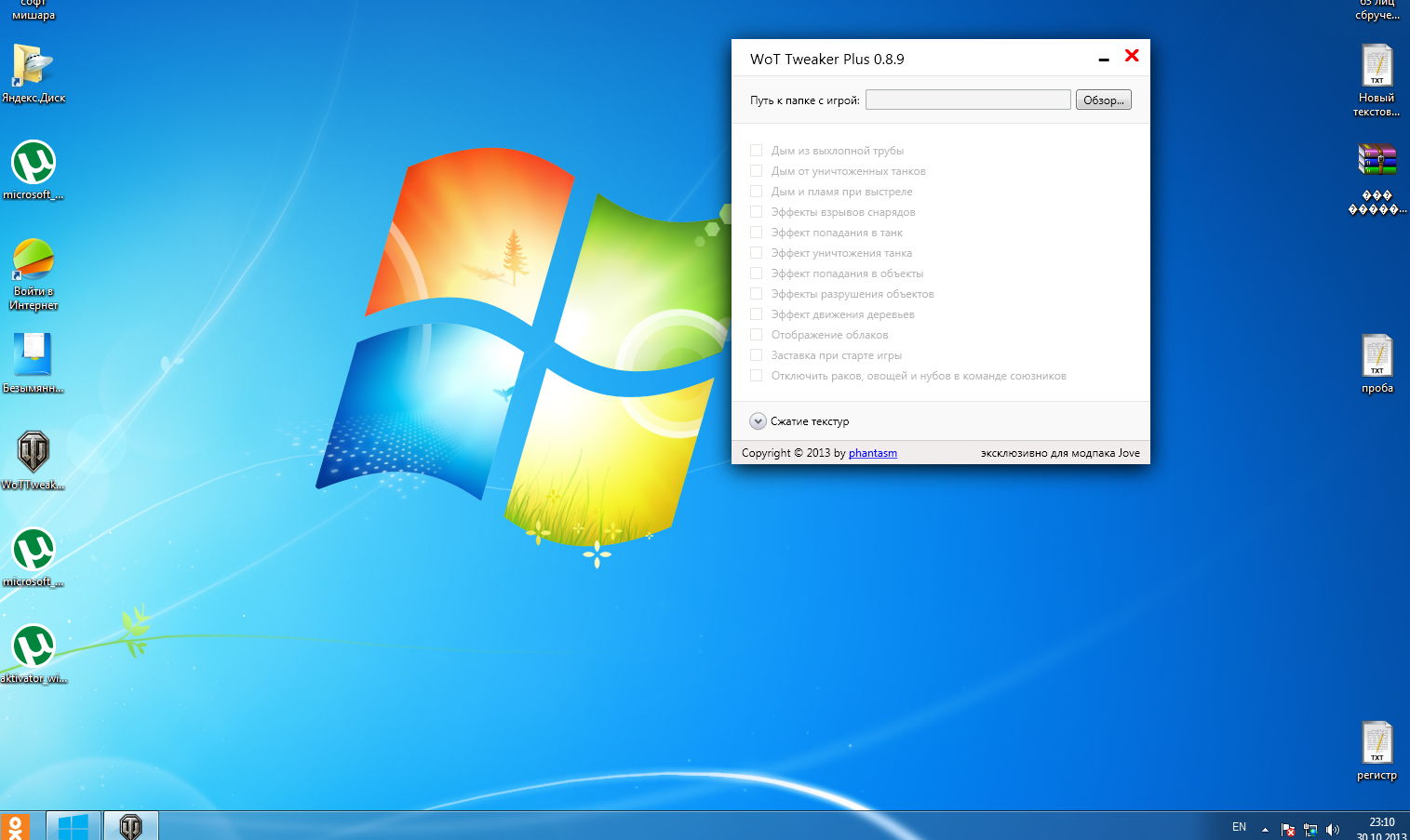Open the network tray icon
This screenshot has height=840, width=1410.
pos(1310,829)
